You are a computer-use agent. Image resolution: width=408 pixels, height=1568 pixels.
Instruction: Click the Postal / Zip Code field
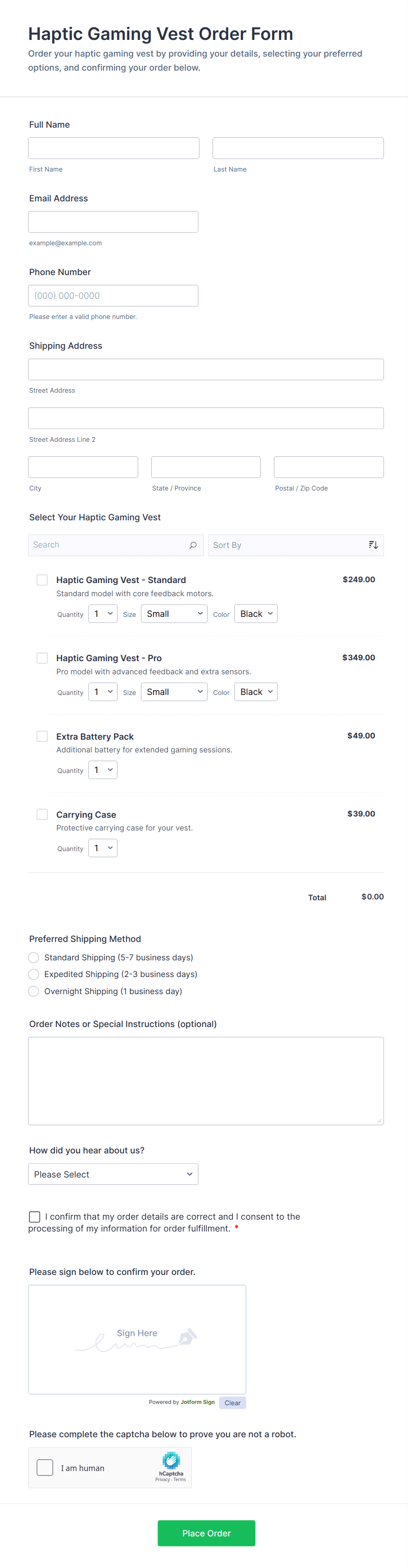(328, 467)
